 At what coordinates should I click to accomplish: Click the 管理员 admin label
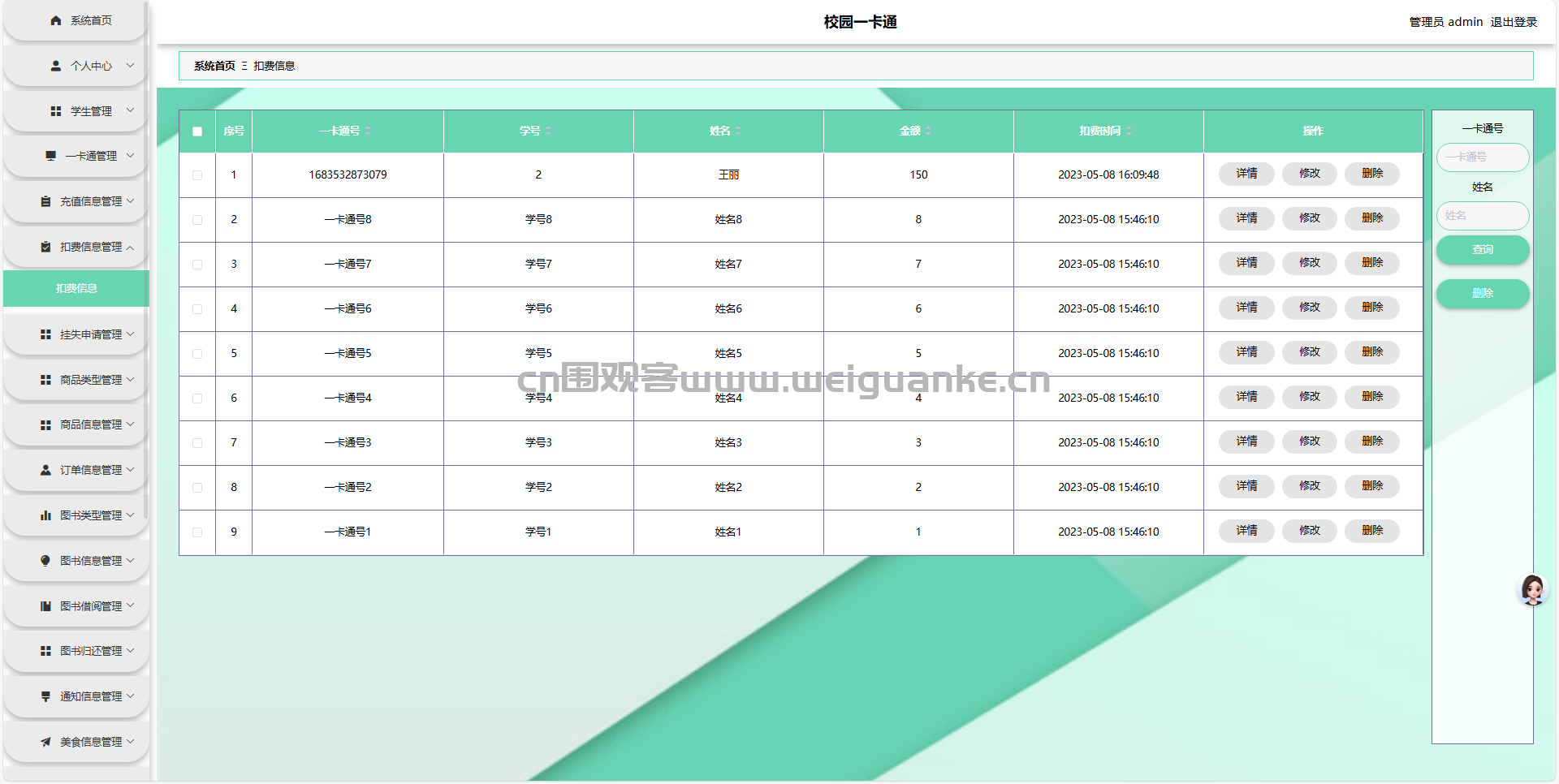pyautogui.click(x=1445, y=22)
